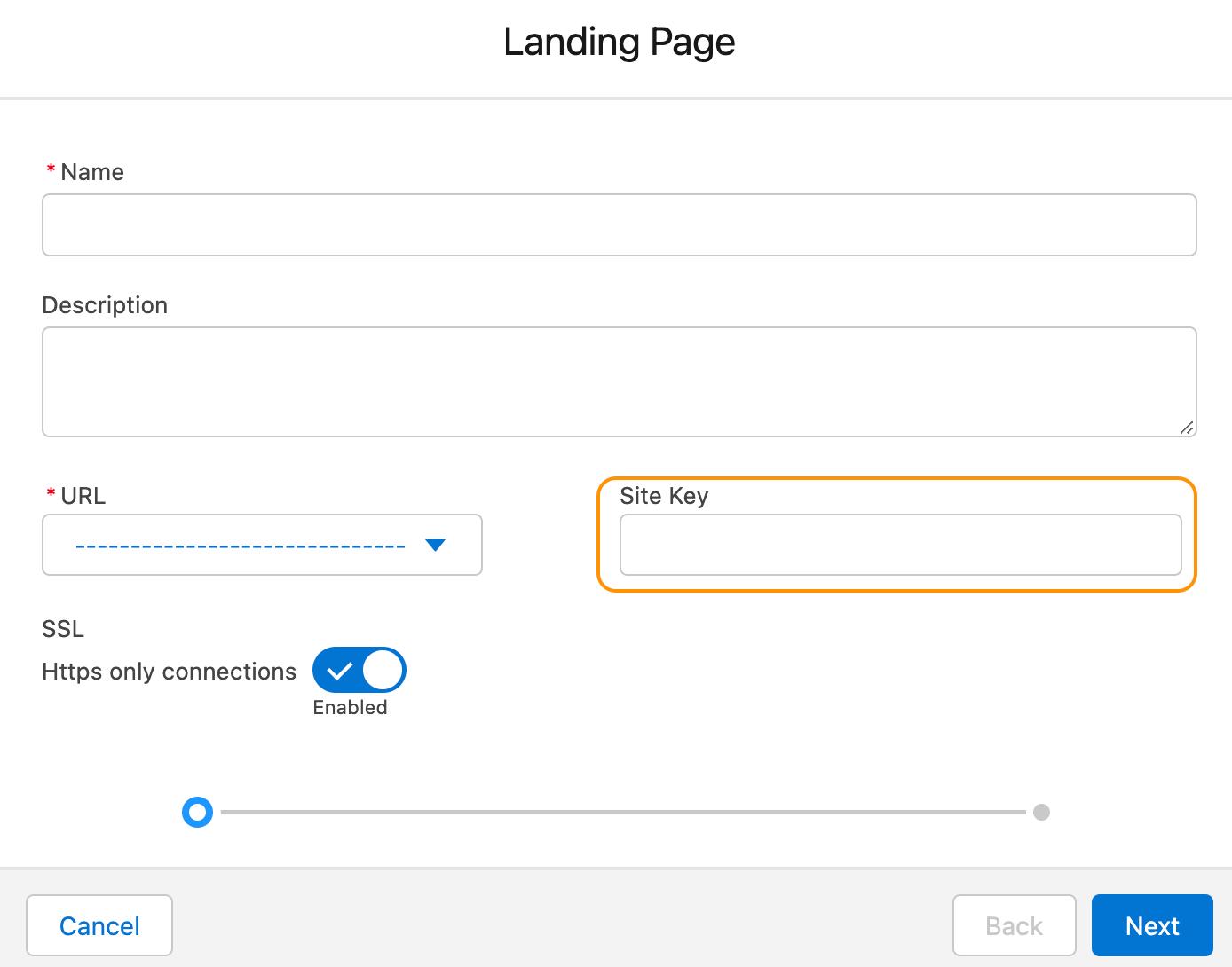Click the white knob of the toggle

click(x=383, y=671)
